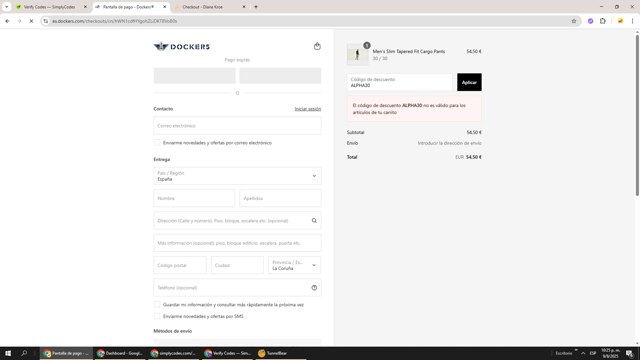Viewport: 640px width, 360px height.
Task: Click the Escritorio toolbar label on taskbar
Action: (564, 353)
